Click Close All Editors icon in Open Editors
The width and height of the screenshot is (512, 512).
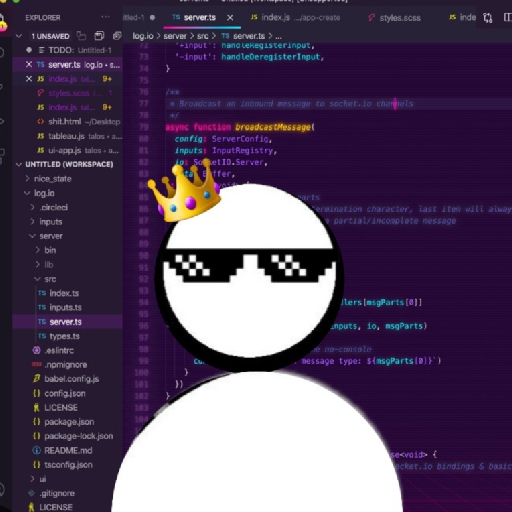[117, 36]
